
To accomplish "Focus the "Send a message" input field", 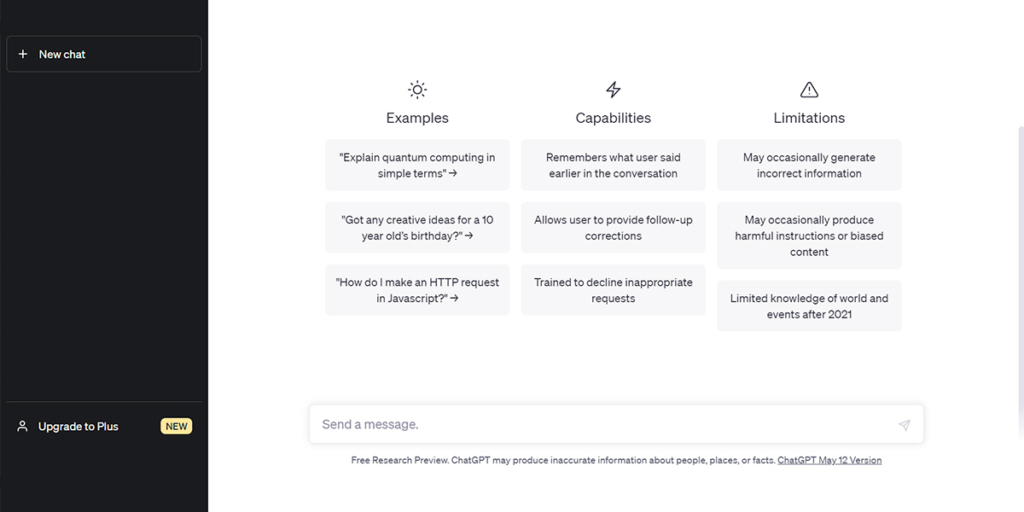I will [600, 425].
